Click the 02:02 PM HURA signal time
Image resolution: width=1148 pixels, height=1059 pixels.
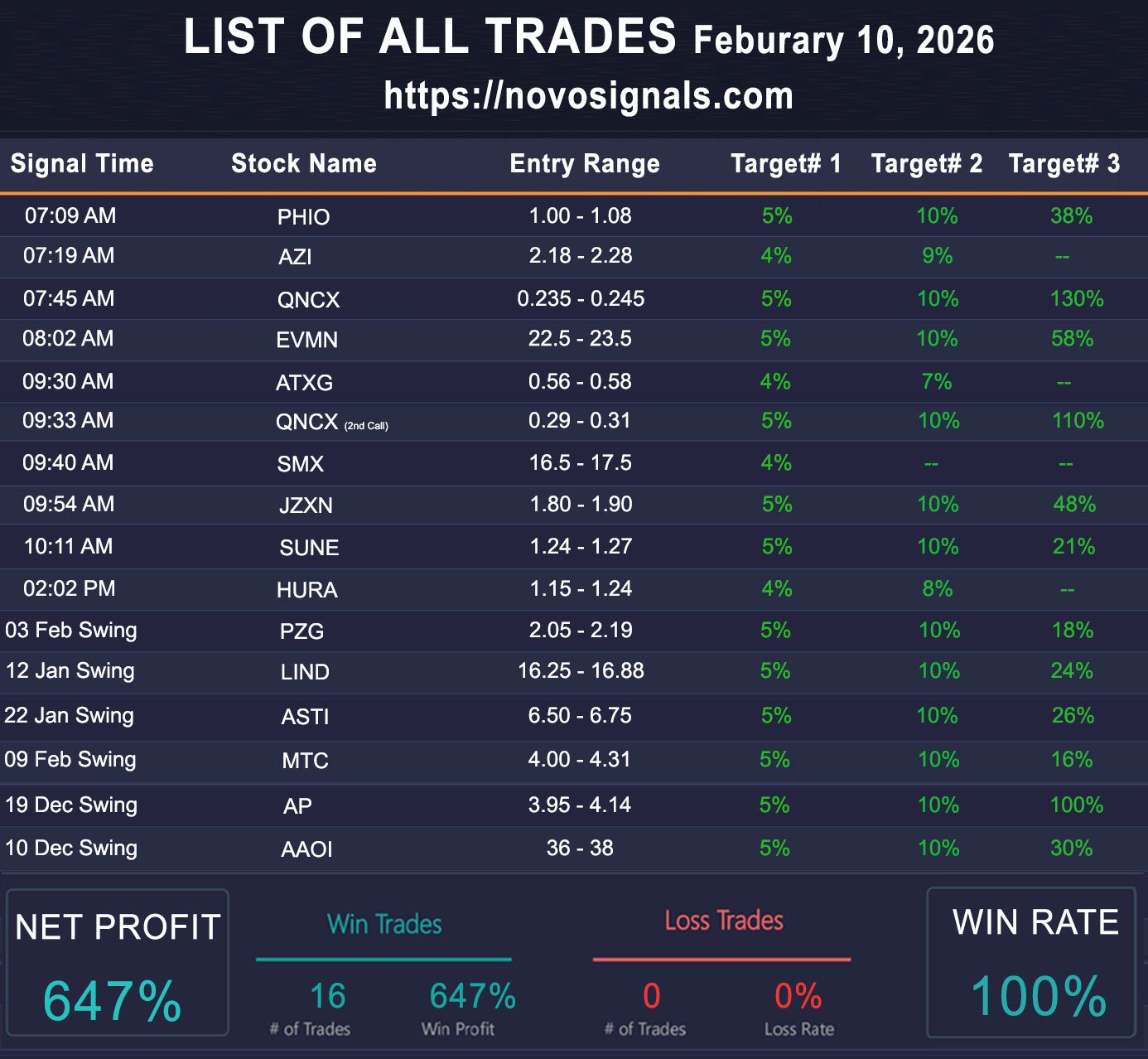point(70,589)
